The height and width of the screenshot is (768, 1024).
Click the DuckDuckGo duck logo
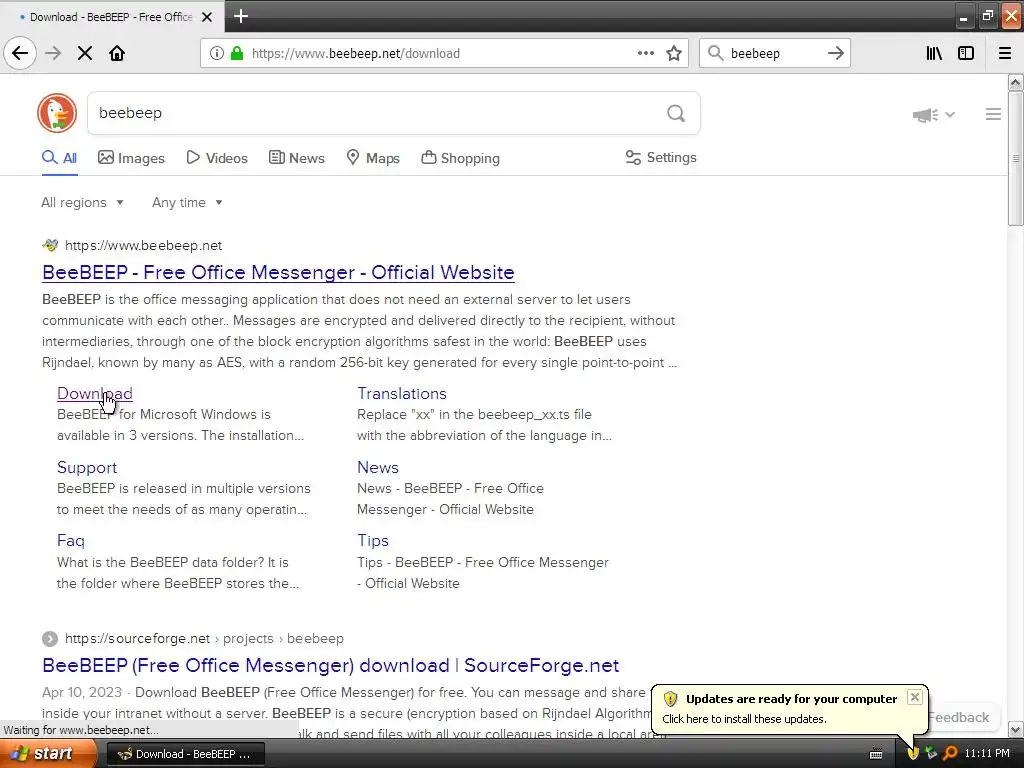(x=57, y=113)
